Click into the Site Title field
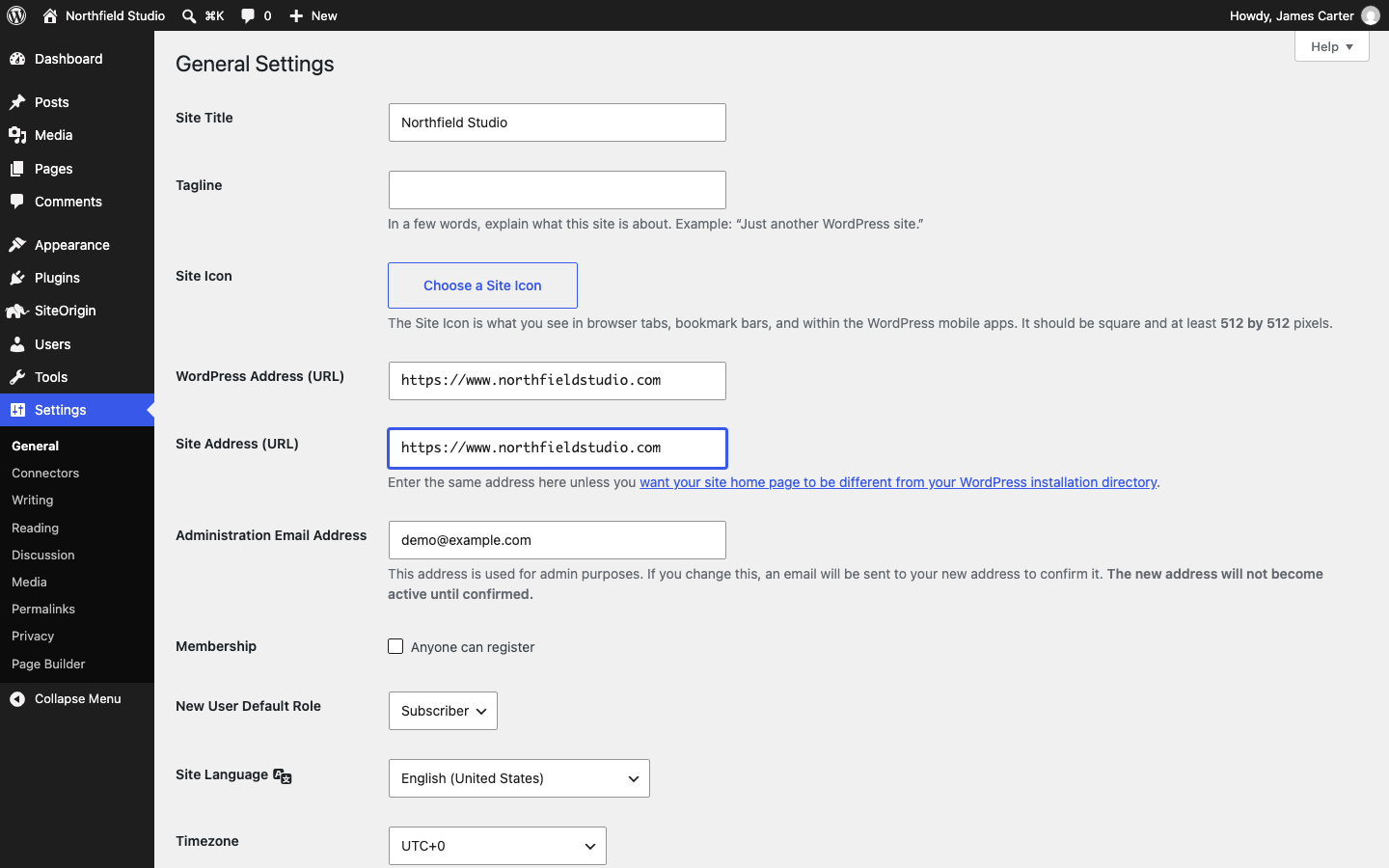 click(x=558, y=122)
